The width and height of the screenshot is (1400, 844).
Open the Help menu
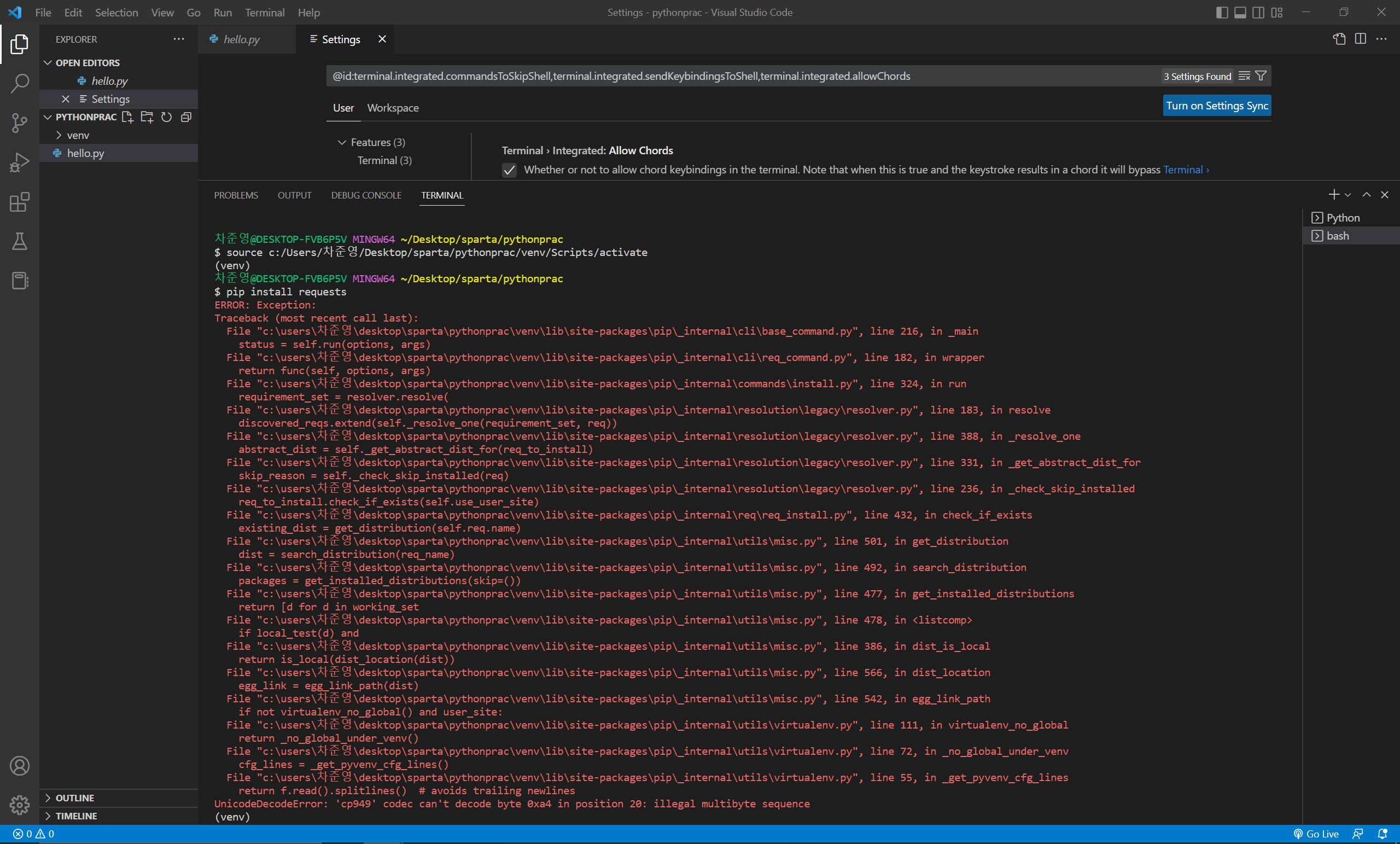(x=309, y=13)
